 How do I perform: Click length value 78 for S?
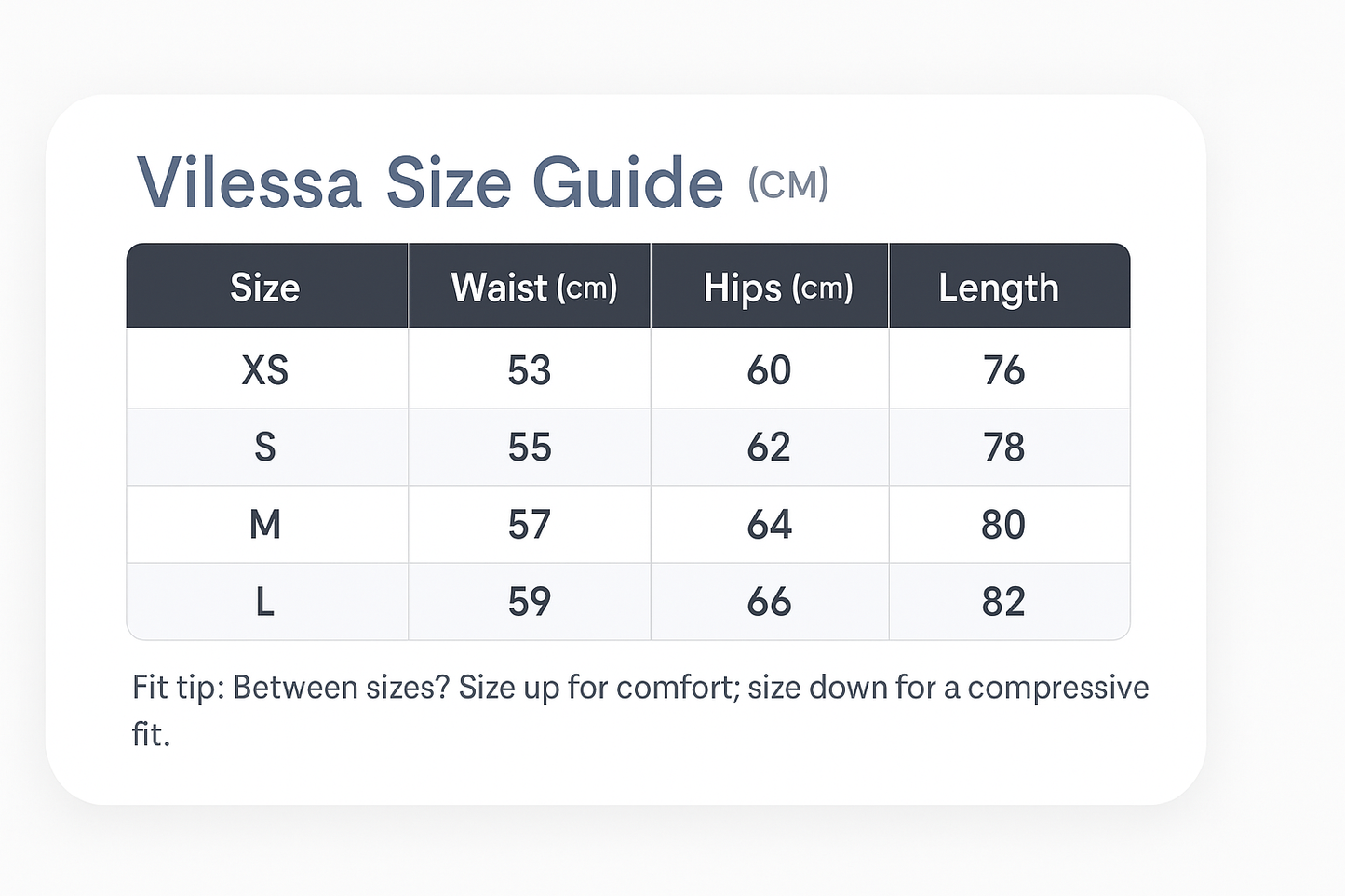coord(1003,448)
